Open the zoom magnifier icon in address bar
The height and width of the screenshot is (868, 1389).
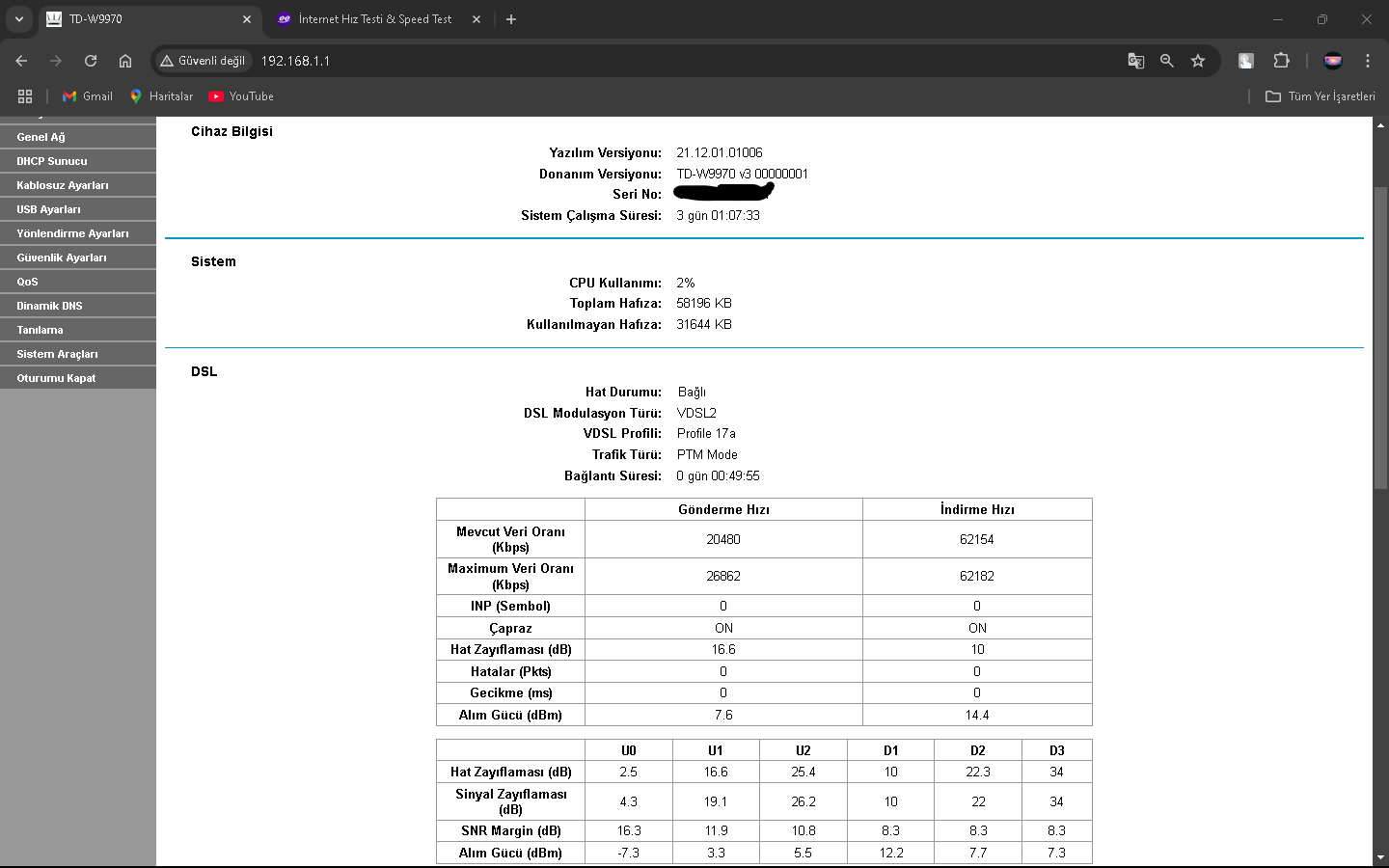click(x=1167, y=61)
